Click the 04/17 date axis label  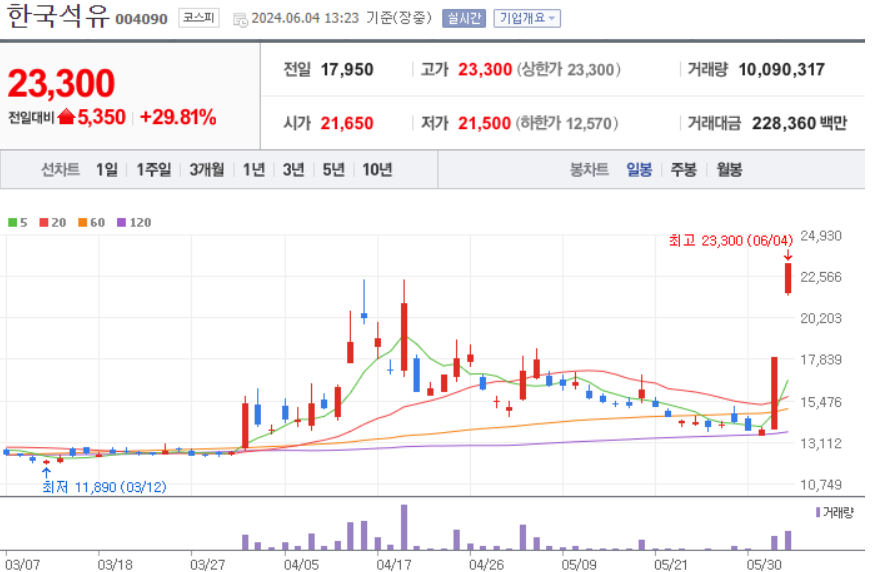(x=394, y=564)
